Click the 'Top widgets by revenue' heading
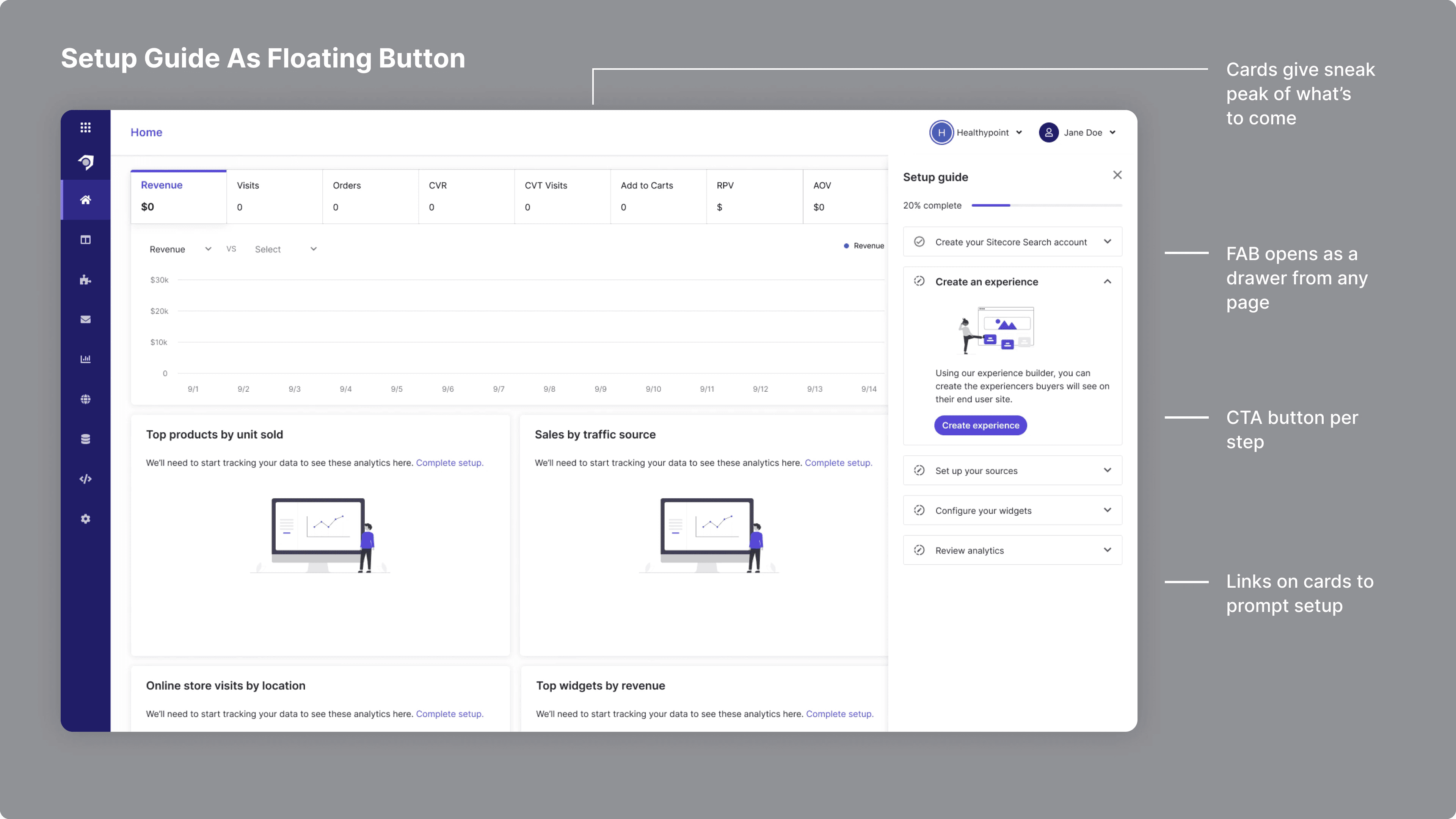This screenshot has height=819, width=1456. tap(600, 686)
